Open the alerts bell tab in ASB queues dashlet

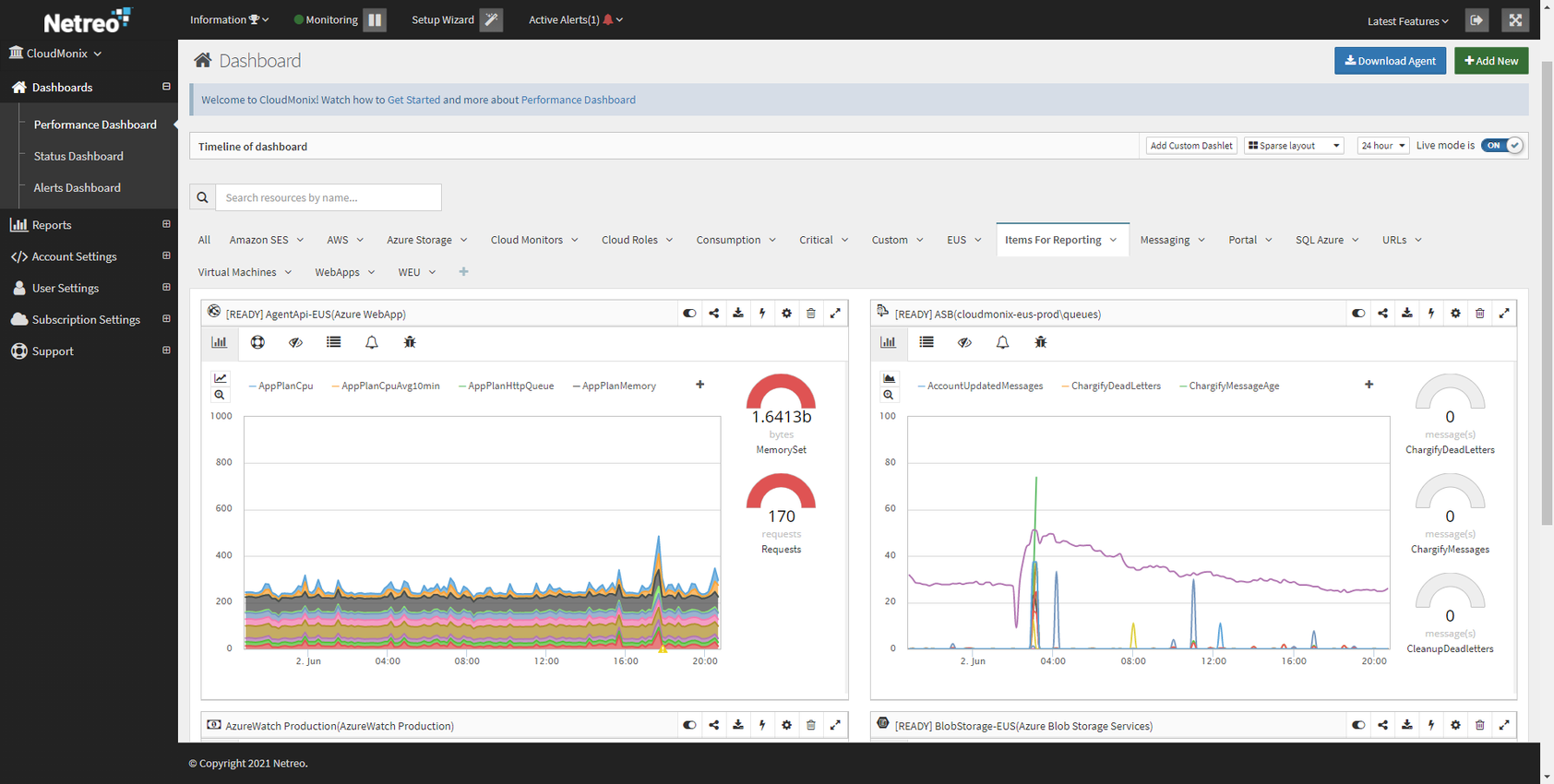(1003, 342)
